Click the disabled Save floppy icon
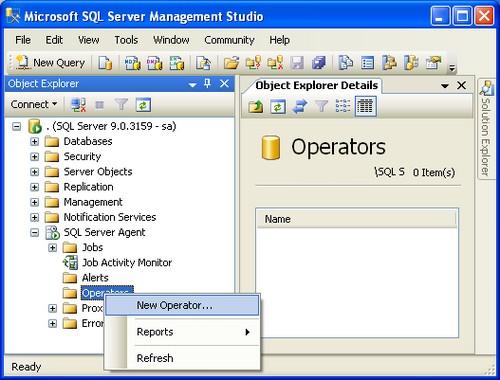This screenshot has width=500, height=380. click(x=297, y=63)
